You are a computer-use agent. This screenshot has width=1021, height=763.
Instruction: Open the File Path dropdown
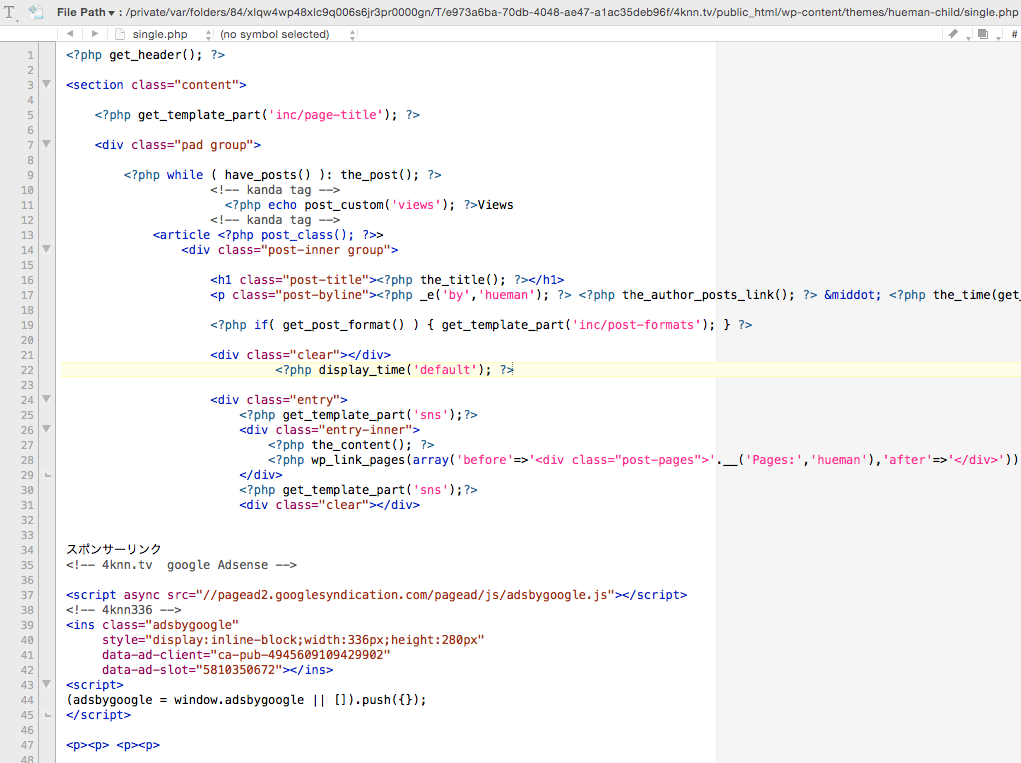click(86, 12)
